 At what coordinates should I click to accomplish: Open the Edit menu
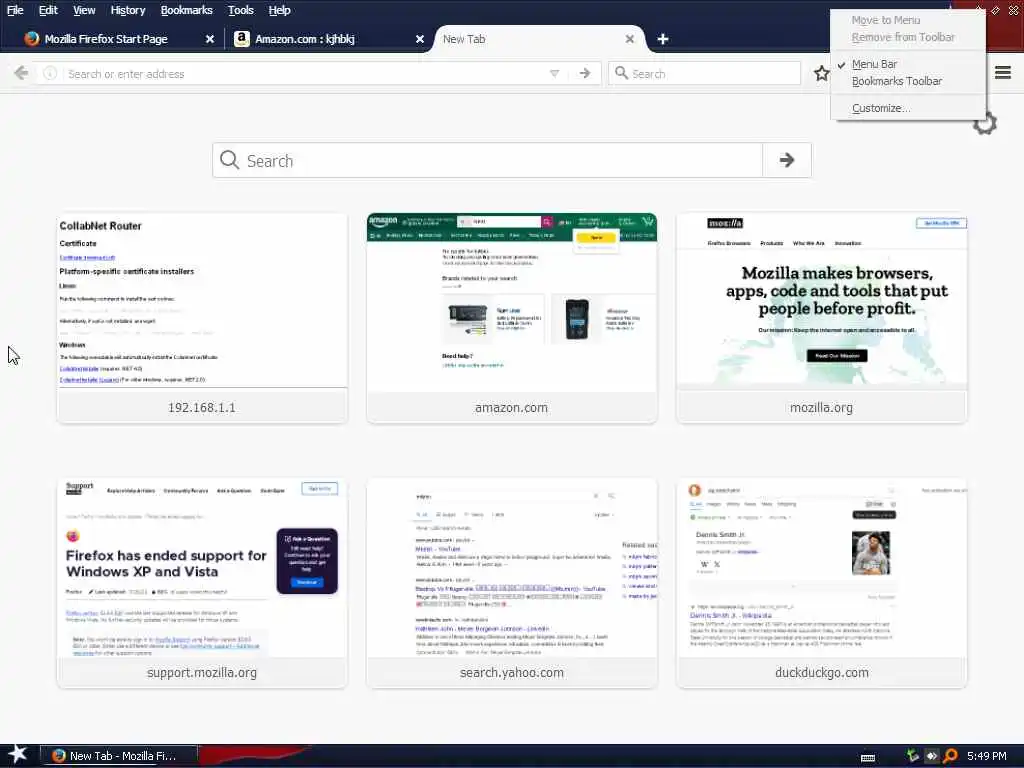click(48, 10)
